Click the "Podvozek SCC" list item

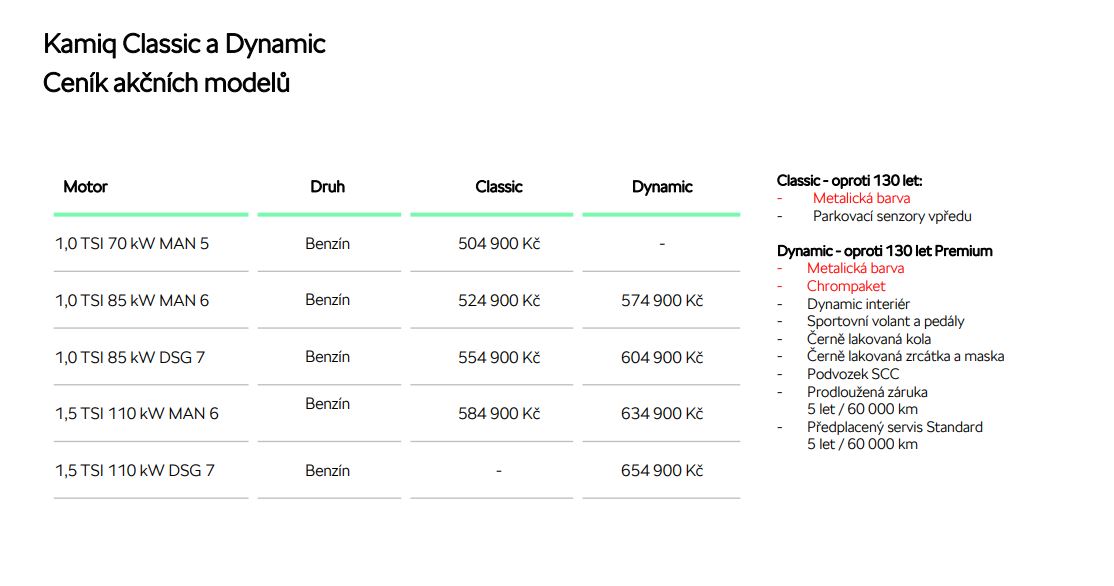853,374
